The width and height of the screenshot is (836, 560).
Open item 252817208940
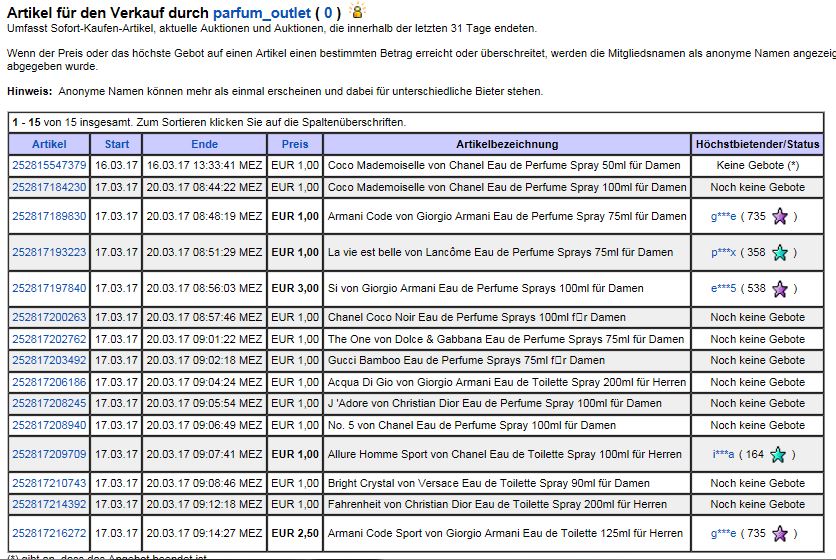[49, 426]
